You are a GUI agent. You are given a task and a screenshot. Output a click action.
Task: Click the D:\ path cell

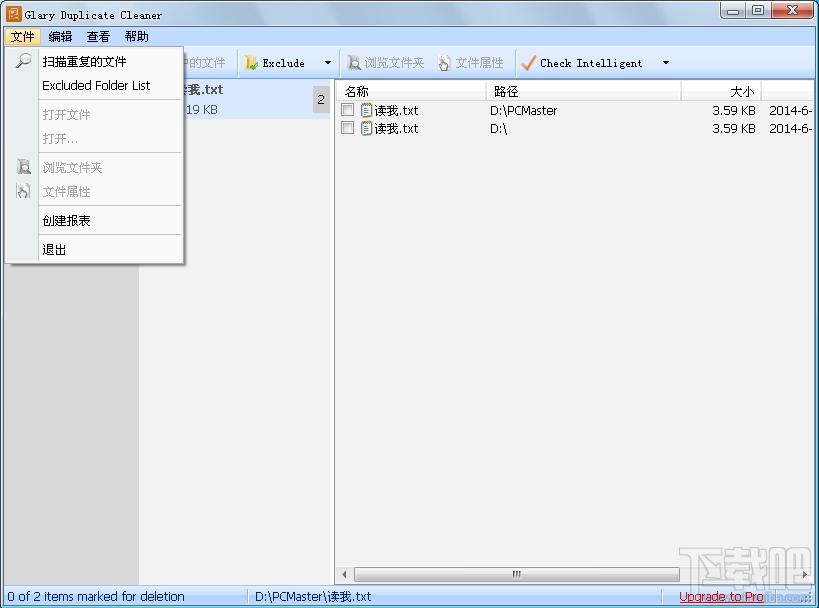(x=498, y=128)
